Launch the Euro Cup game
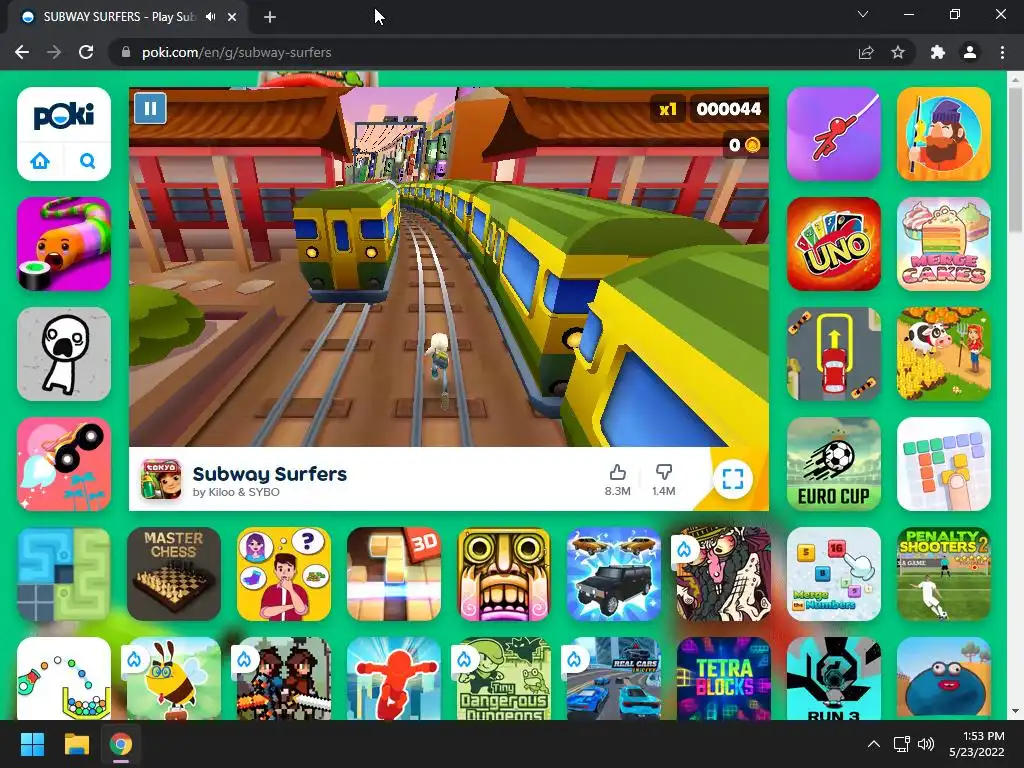This screenshot has height=768, width=1024. pyautogui.click(x=834, y=464)
